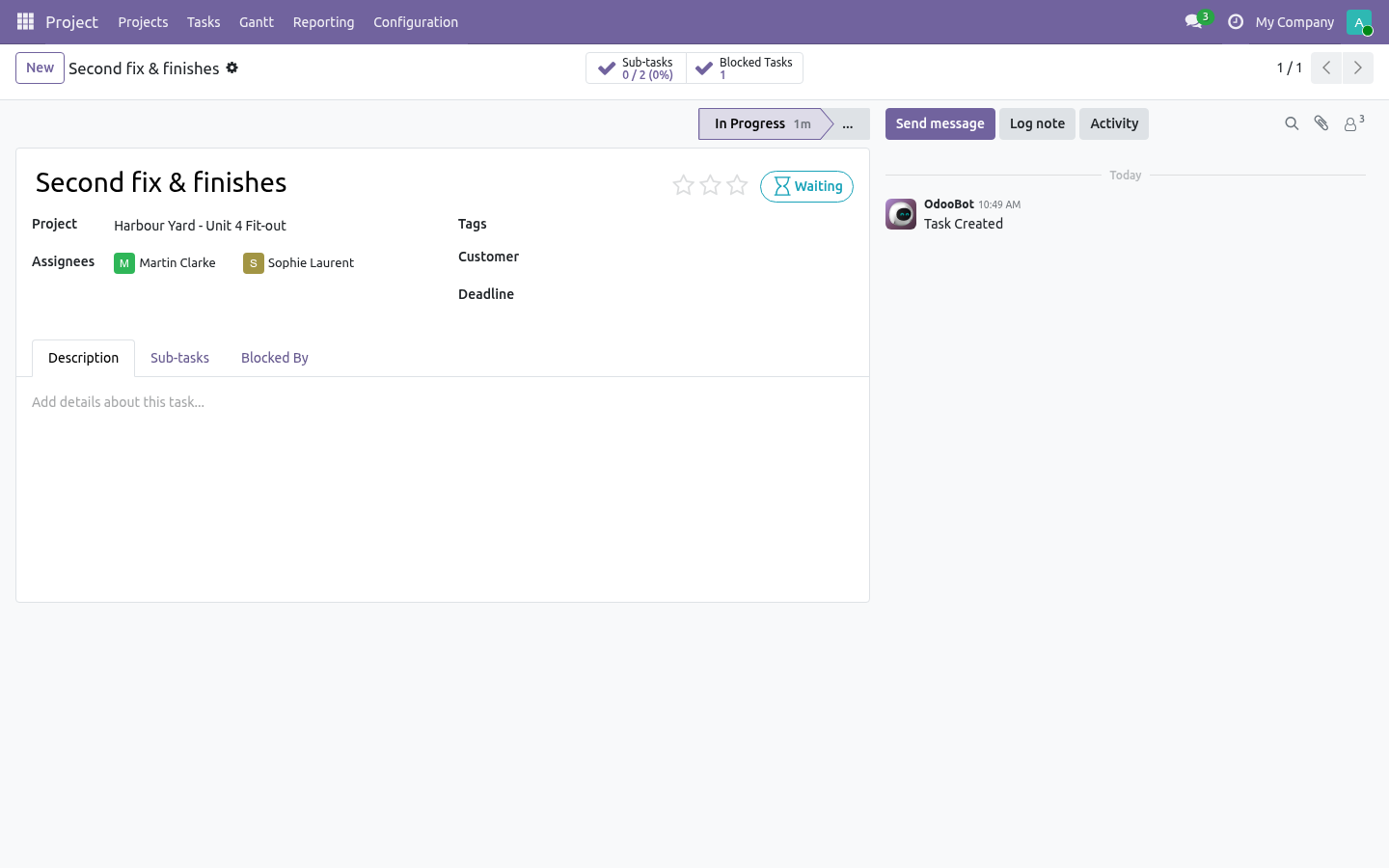
Task: Click the Martin Clarke assignee tag
Action: [x=165, y=262]
